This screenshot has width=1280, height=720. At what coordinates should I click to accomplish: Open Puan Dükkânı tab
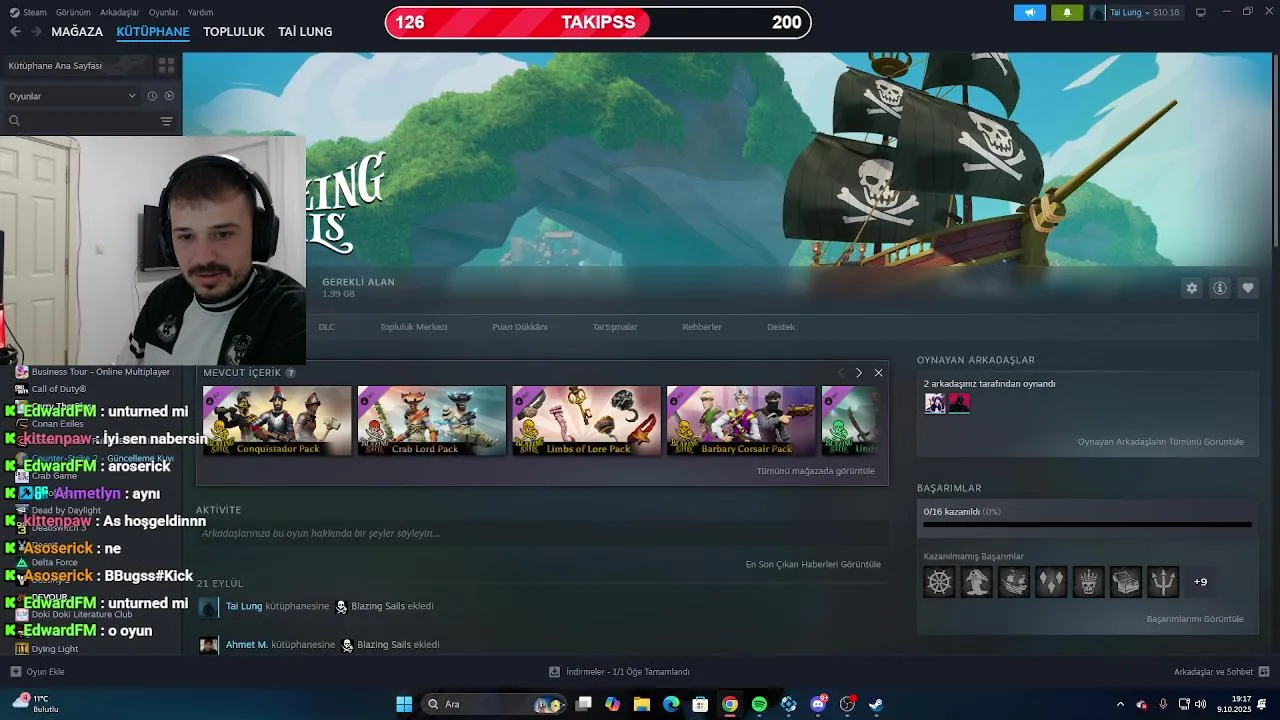pyautogui.click(x=520, y=327)
